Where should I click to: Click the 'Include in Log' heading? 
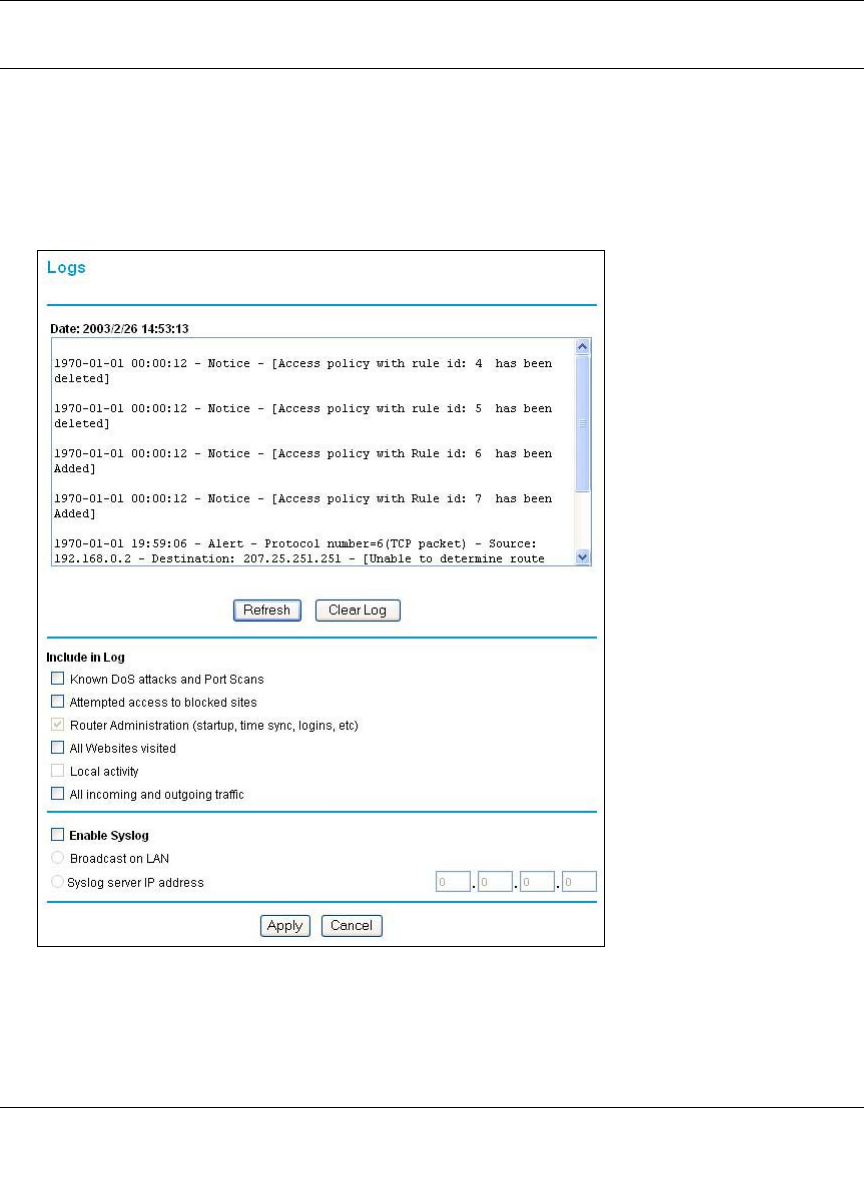85,657
